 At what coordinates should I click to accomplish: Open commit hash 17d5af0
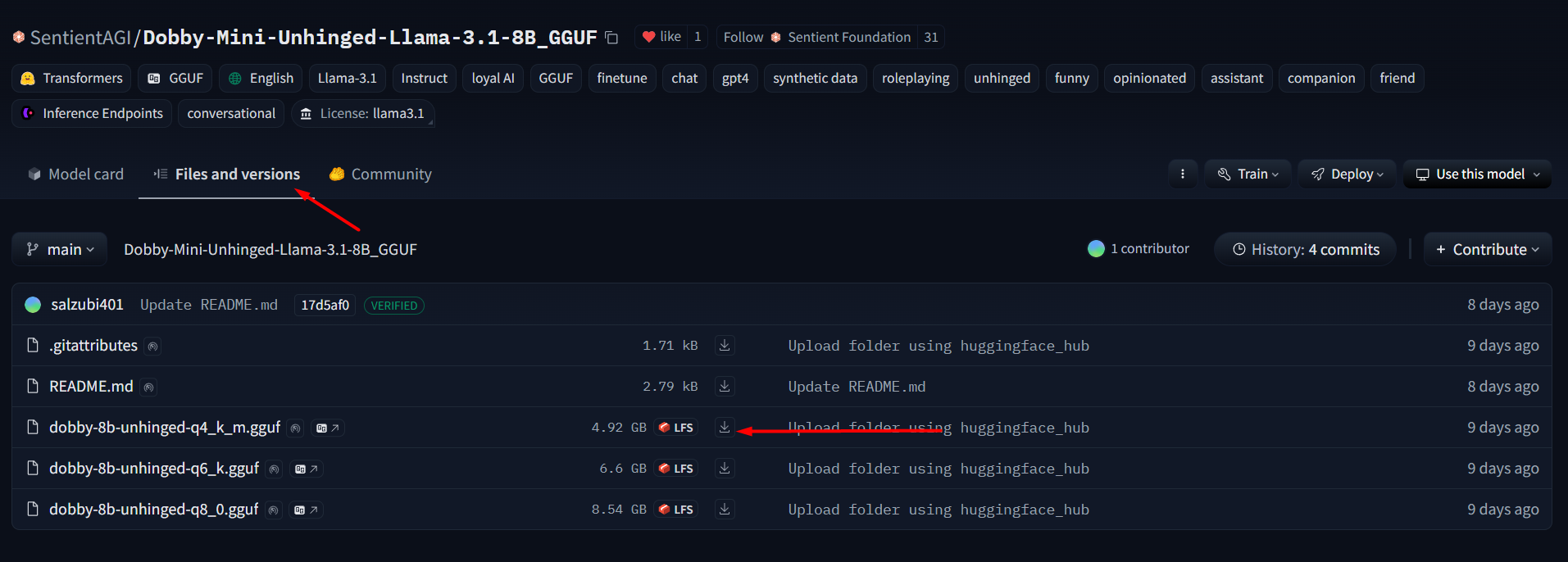click(325, 305)
